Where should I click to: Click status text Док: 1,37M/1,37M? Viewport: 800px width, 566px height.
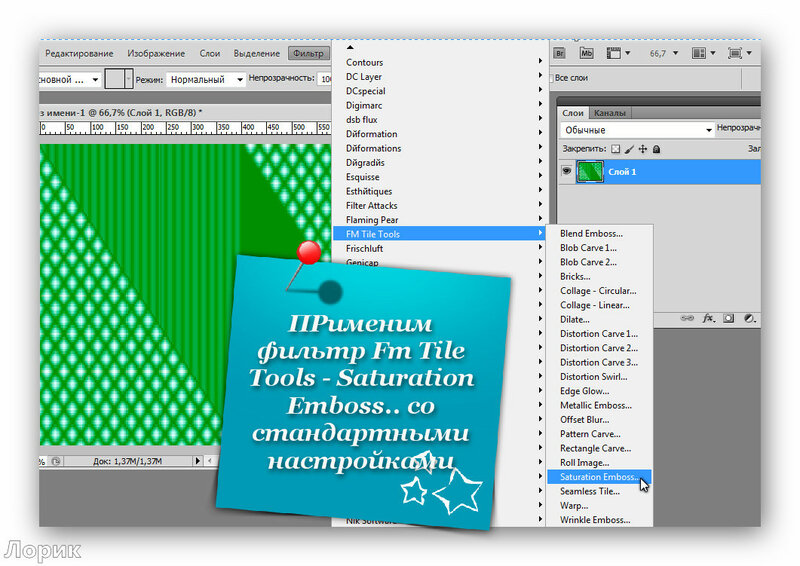coord(128,461)
